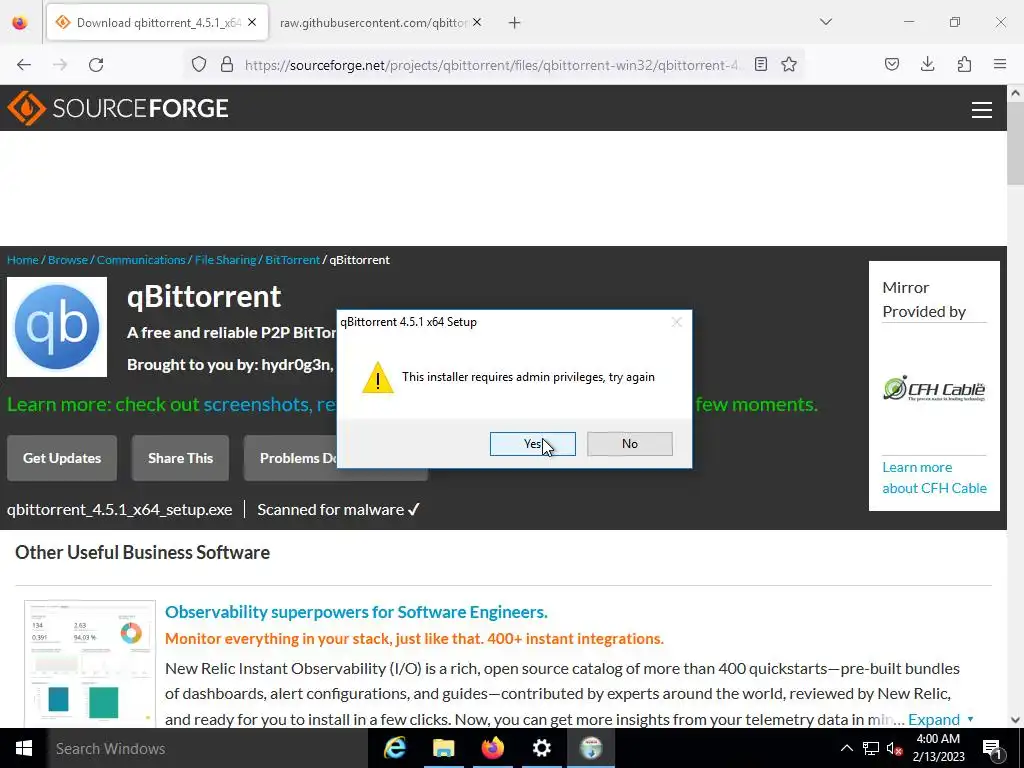Open the extensions puzzle icon
This screenshot has width=1024, height=768.
[x=964, y=65]
